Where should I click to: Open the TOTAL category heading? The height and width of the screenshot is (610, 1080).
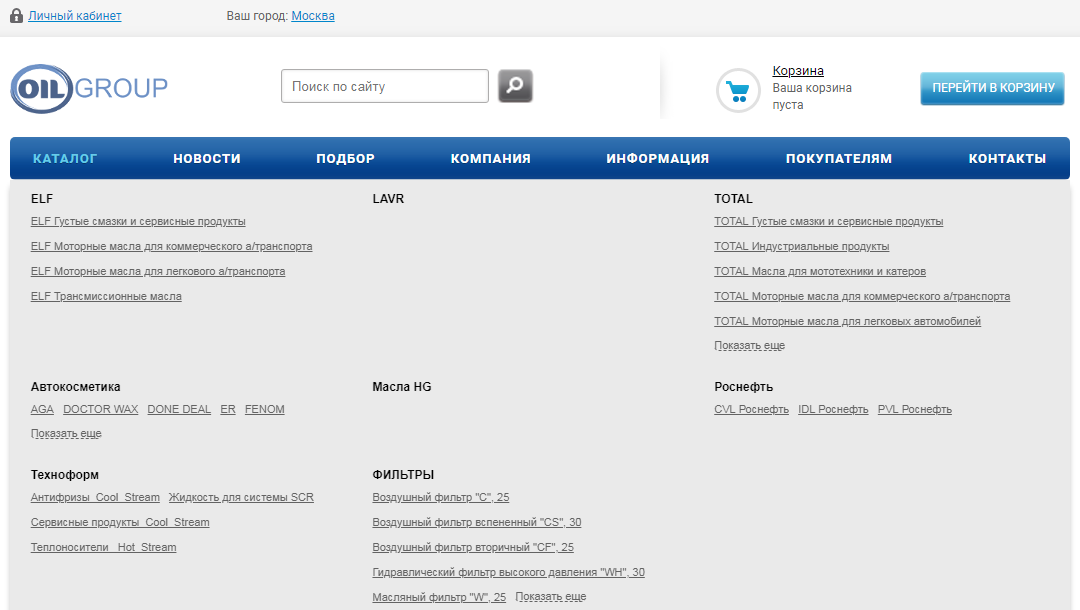734,198
